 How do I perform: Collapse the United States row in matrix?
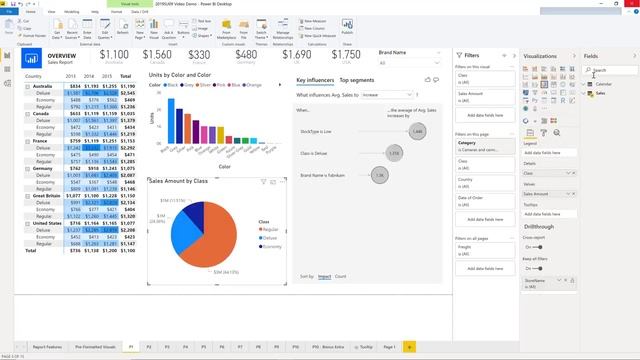tap(27, 224)
